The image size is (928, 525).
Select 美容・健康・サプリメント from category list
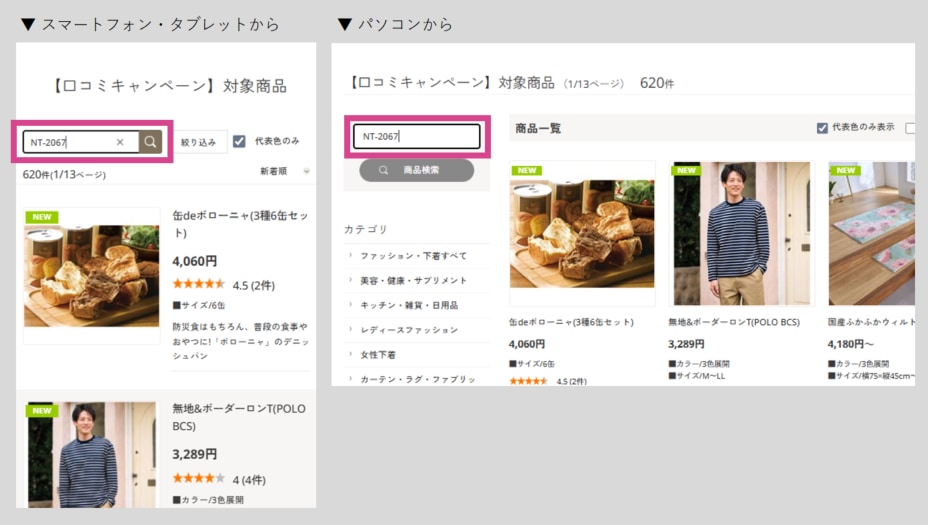413,281
